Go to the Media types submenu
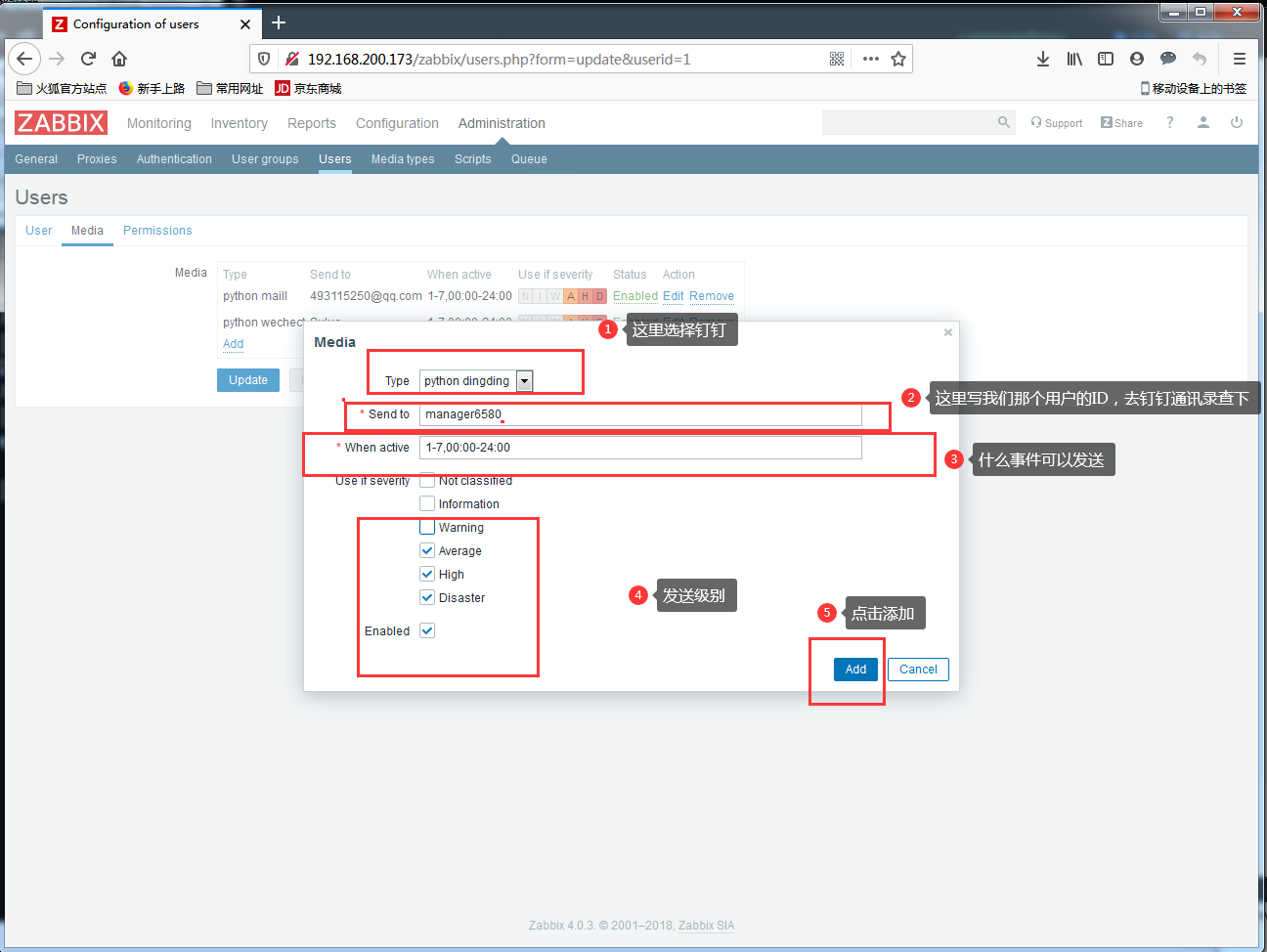The width and height of the screenshot is (1267, 952). (403, 159)
